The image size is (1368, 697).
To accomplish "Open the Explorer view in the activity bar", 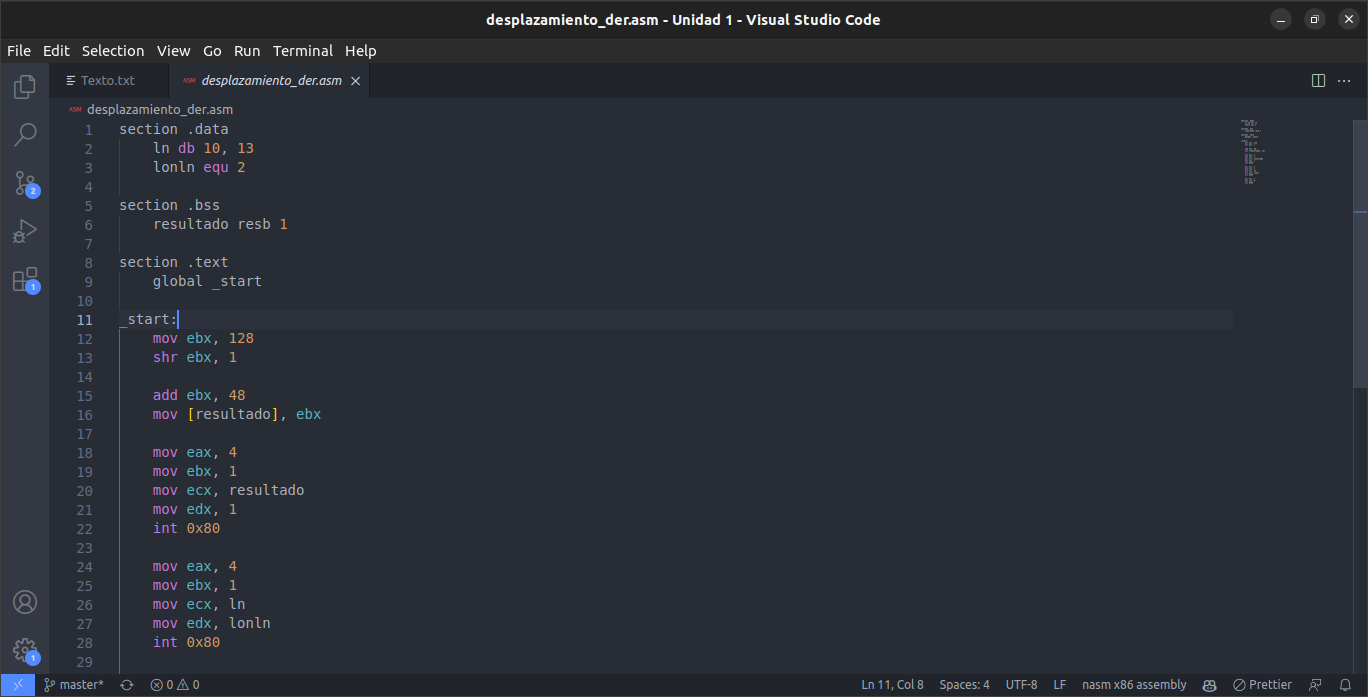I will [25, 87].
